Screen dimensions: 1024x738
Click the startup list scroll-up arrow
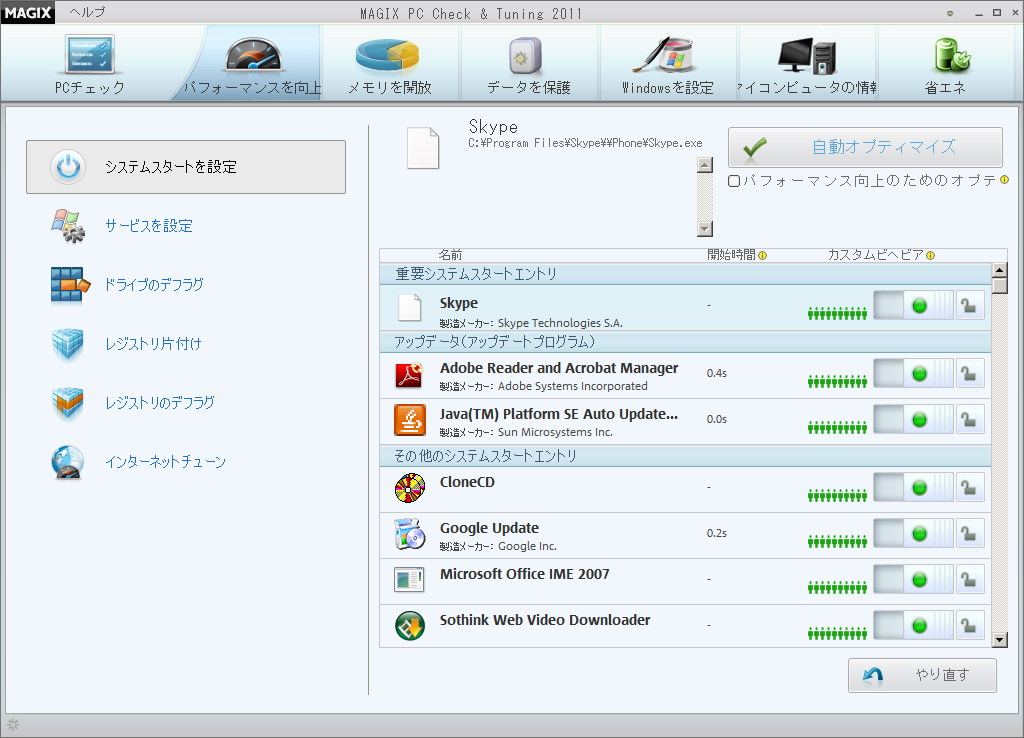pos(1000,270)
